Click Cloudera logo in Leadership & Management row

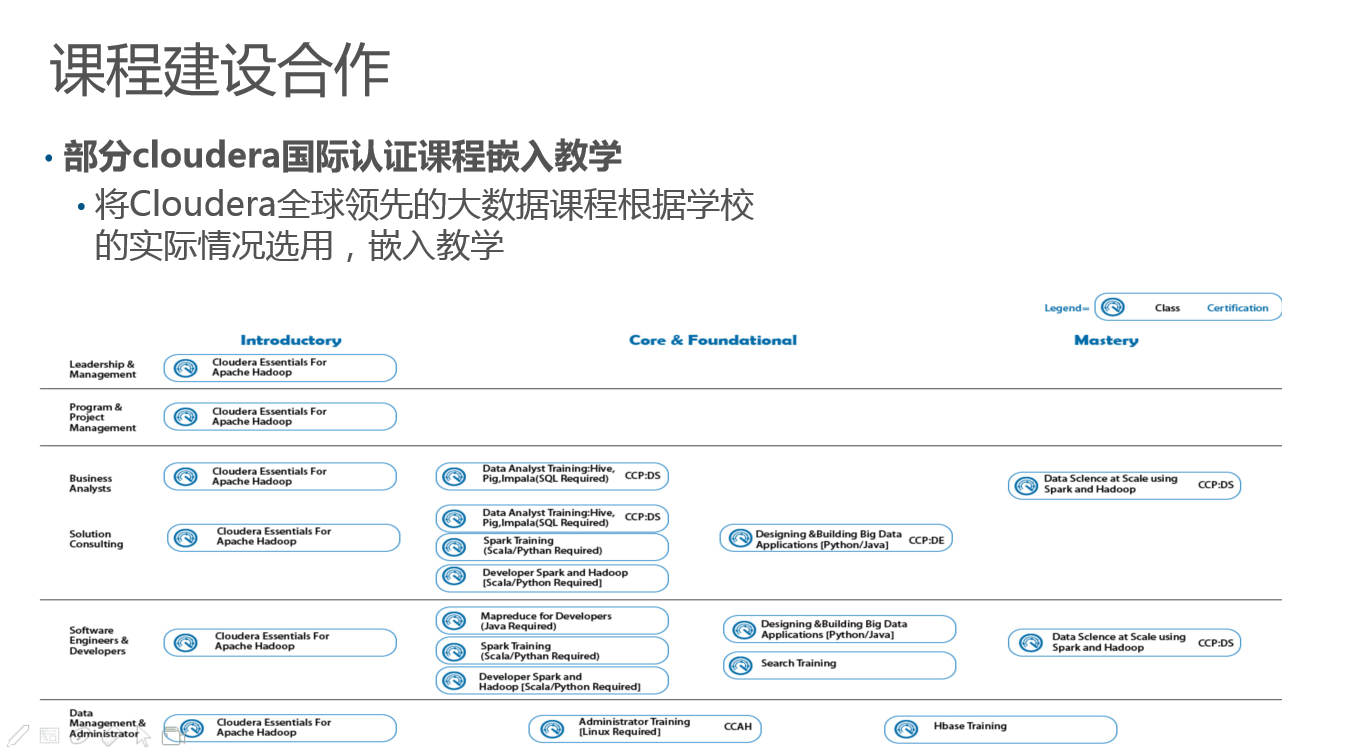tap(185, 368)
